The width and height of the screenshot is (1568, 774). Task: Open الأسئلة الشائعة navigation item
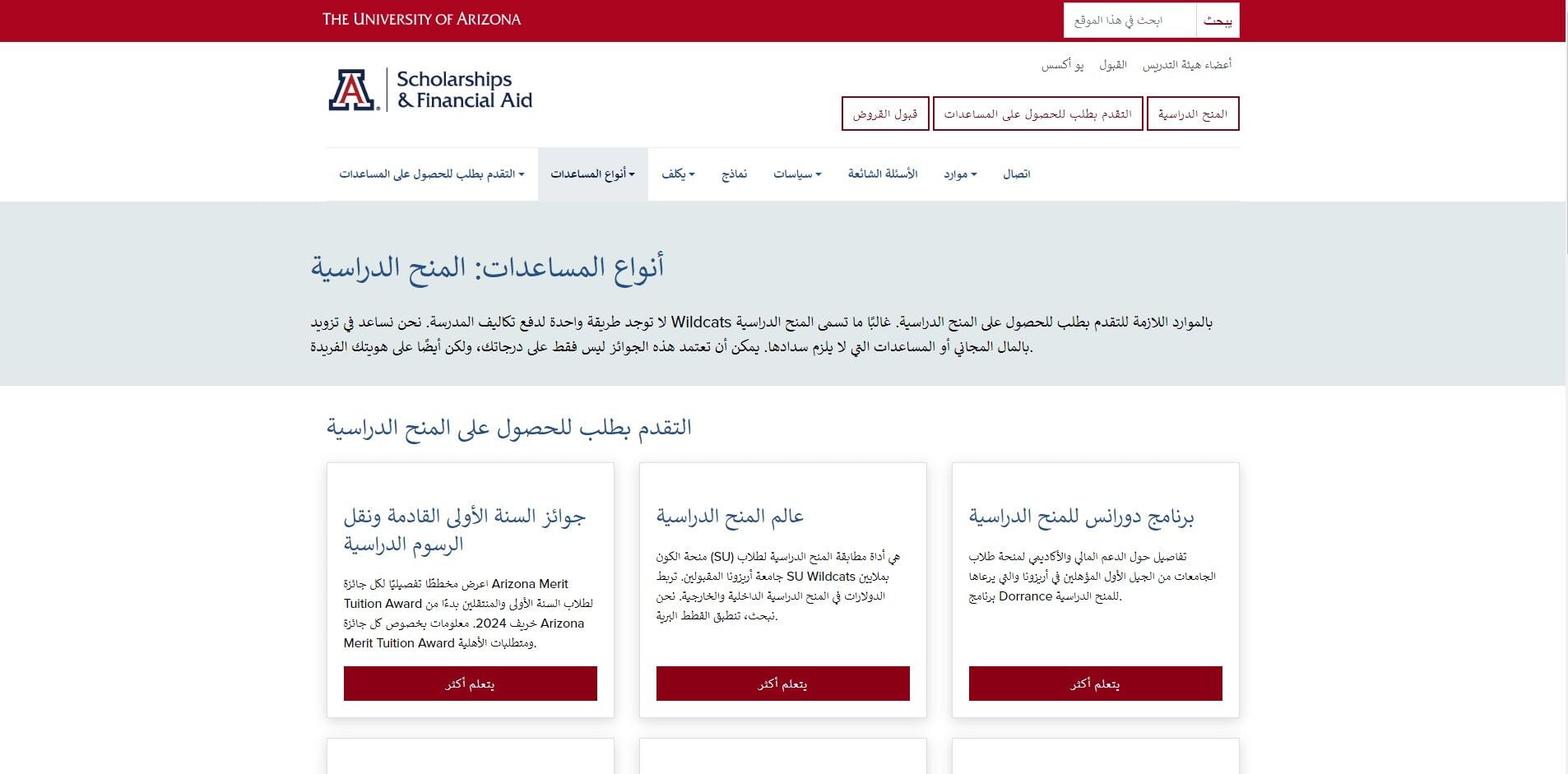(x=883, y=174)
